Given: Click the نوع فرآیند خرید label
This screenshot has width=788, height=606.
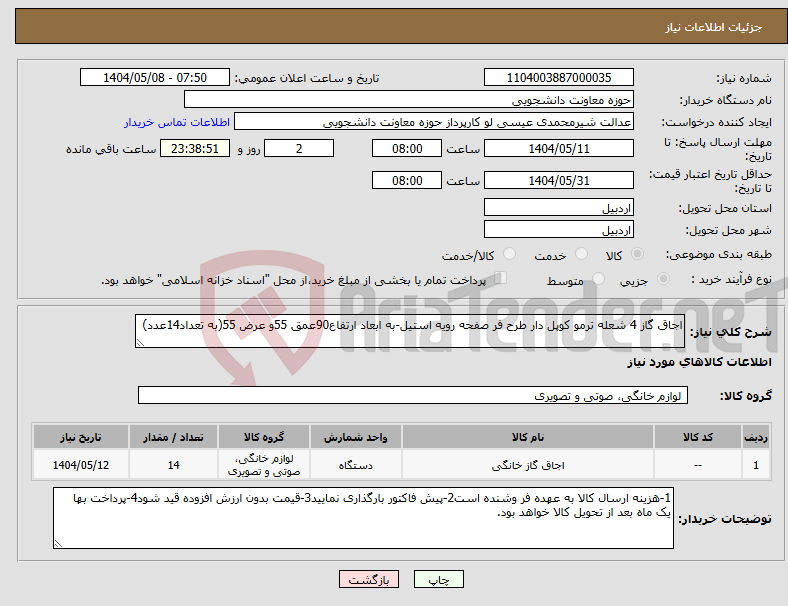Looking at the screenshot, I should tap(731, 279).
